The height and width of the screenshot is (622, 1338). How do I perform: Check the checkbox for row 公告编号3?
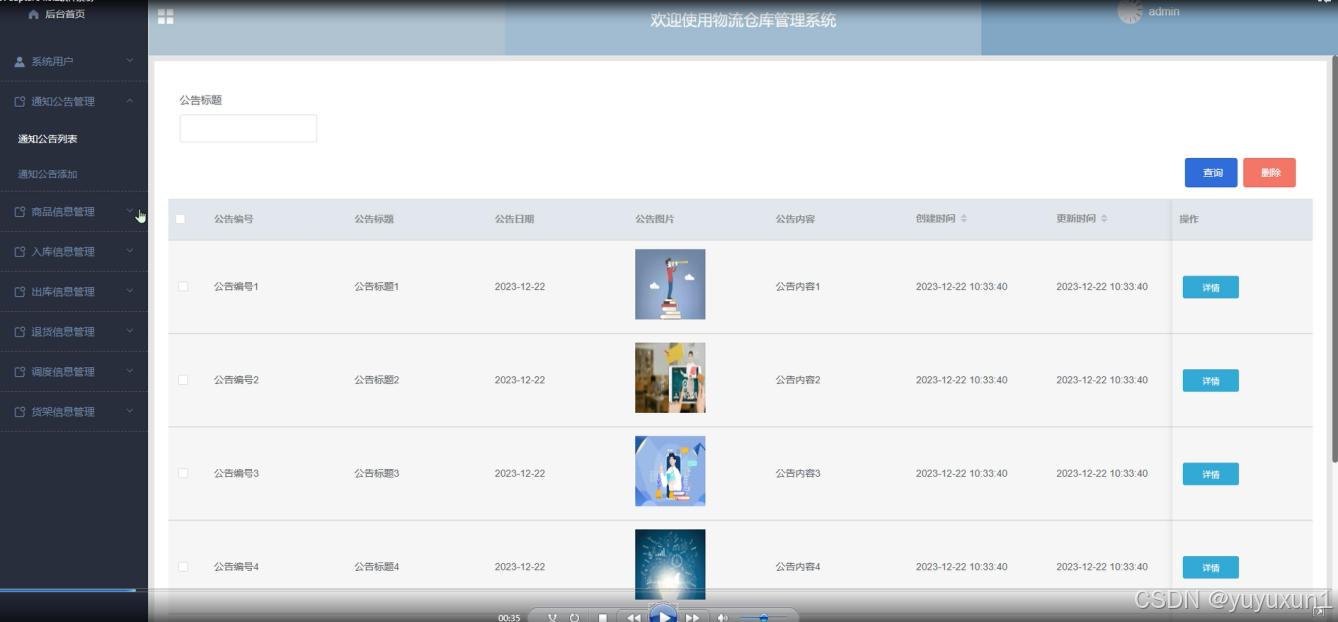(182, 473)
